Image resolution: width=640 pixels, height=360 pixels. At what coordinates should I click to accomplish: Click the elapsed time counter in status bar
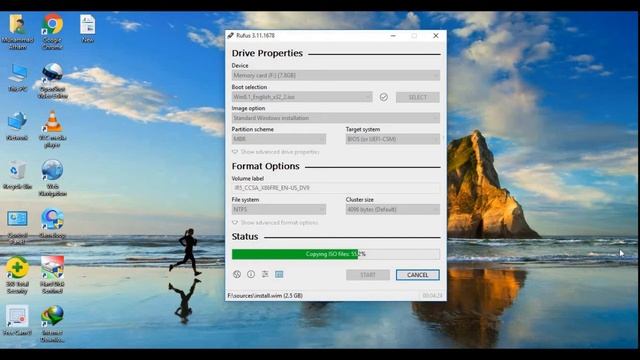[x=432, y=296]
